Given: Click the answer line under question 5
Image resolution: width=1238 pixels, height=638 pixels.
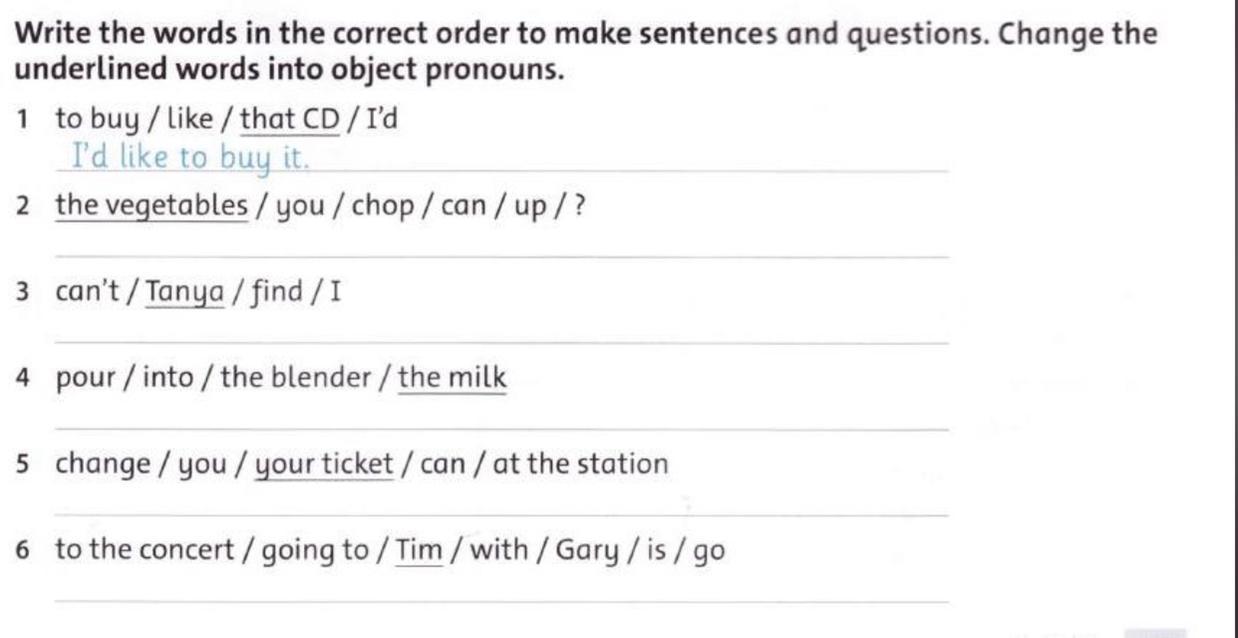Looking at the screenshot, I should (x=502, y=515).
